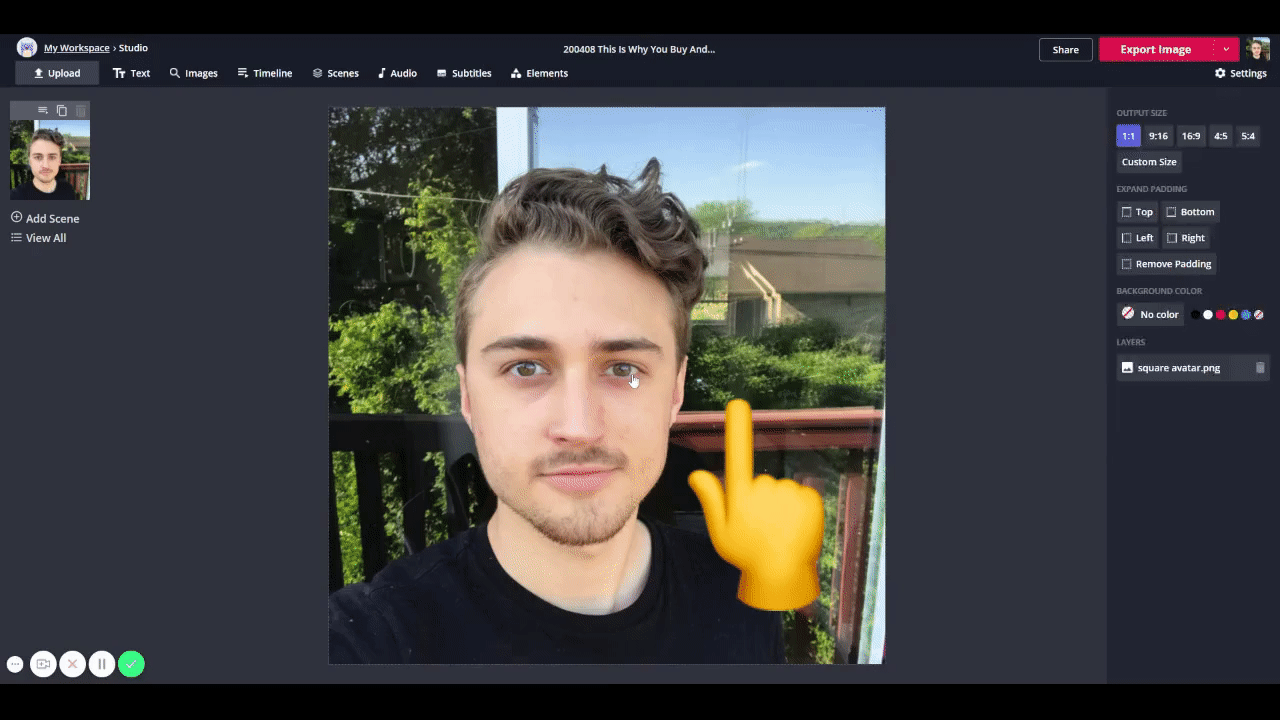Pick the black background swatch
The width and height of the screenshot is (1280, 720).
coord(1195,315)
